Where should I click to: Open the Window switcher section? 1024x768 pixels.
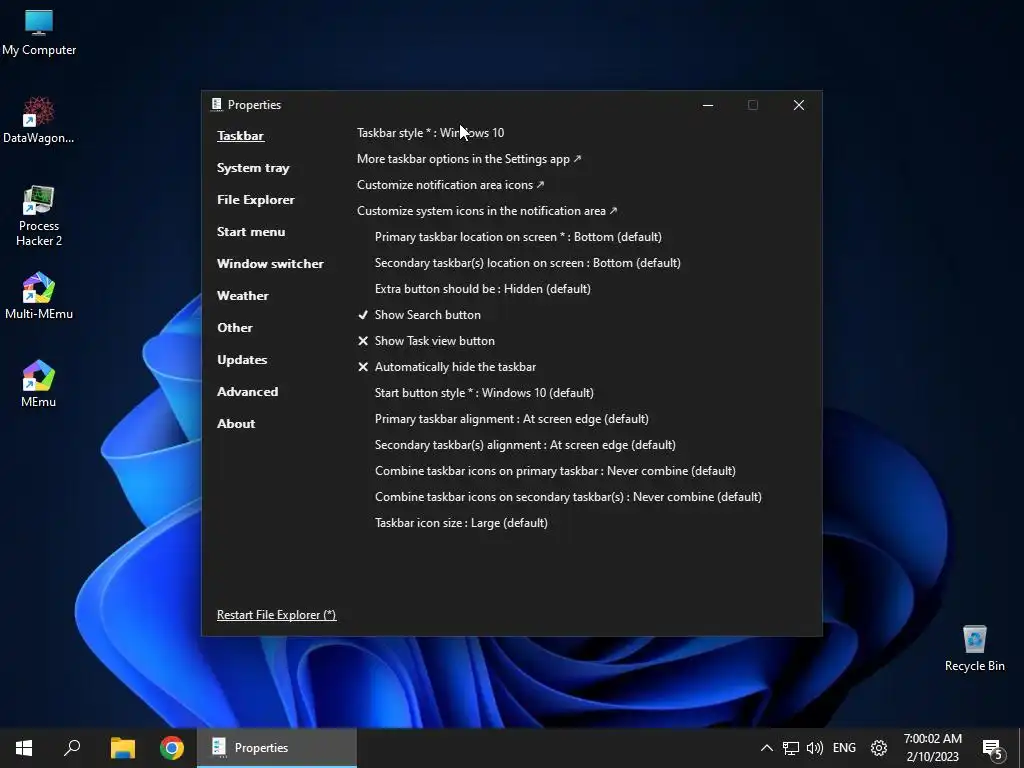click(x=270, y=264)
